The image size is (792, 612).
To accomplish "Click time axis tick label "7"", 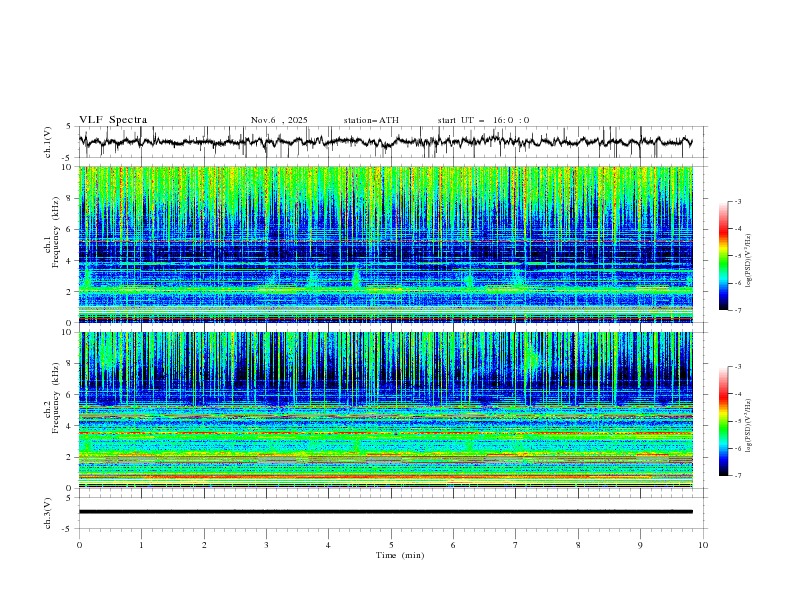I will pos(516,545).
